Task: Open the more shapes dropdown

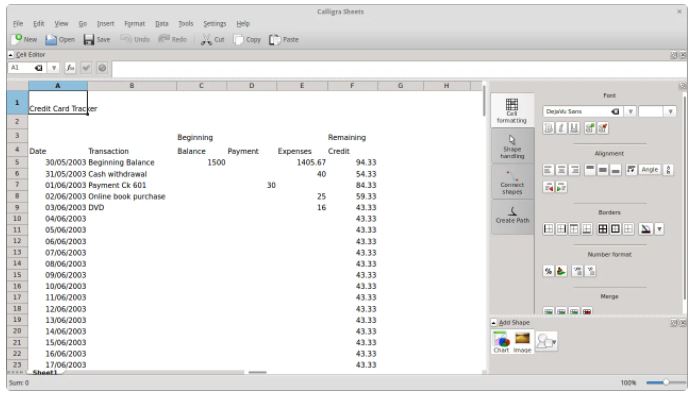Action: click(547, 342)
